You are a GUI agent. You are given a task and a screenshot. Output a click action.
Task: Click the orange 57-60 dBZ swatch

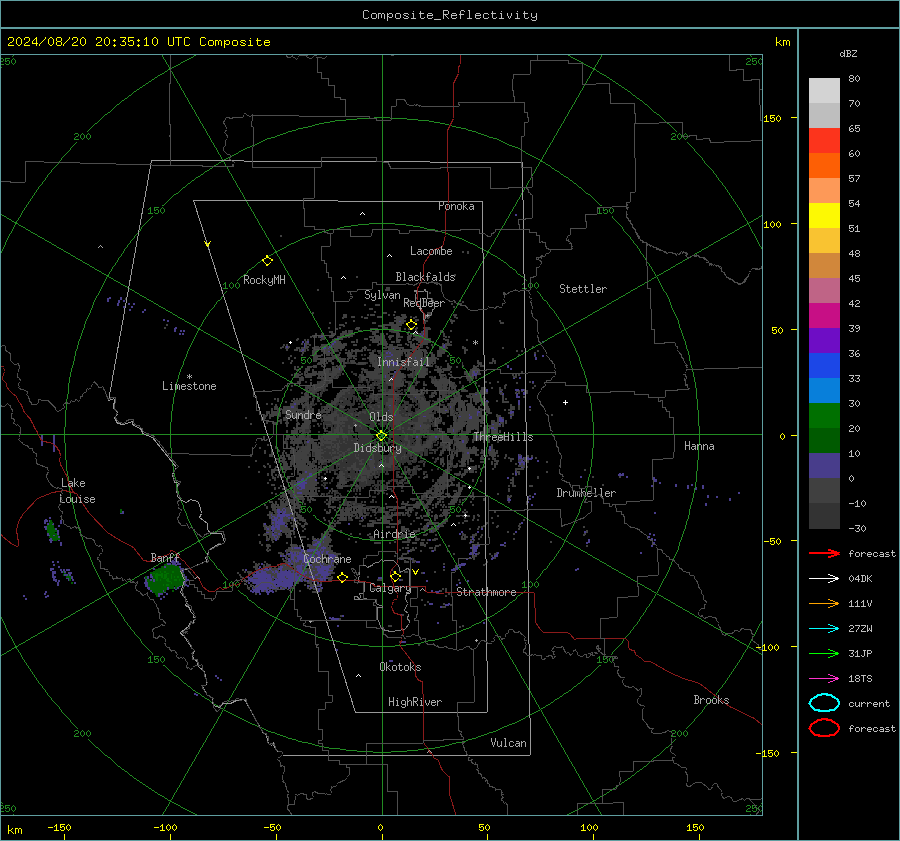pos(824,165)
